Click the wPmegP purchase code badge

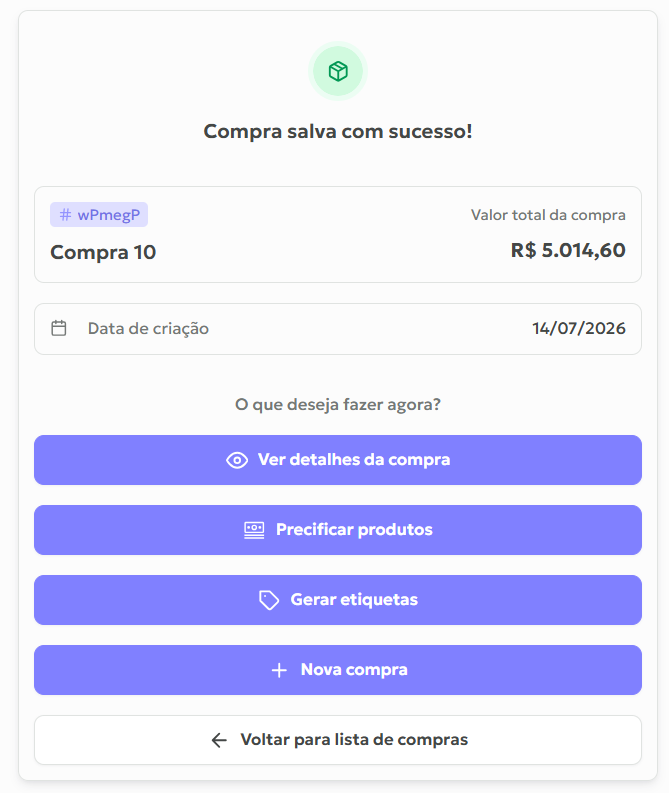coord(99,214)
